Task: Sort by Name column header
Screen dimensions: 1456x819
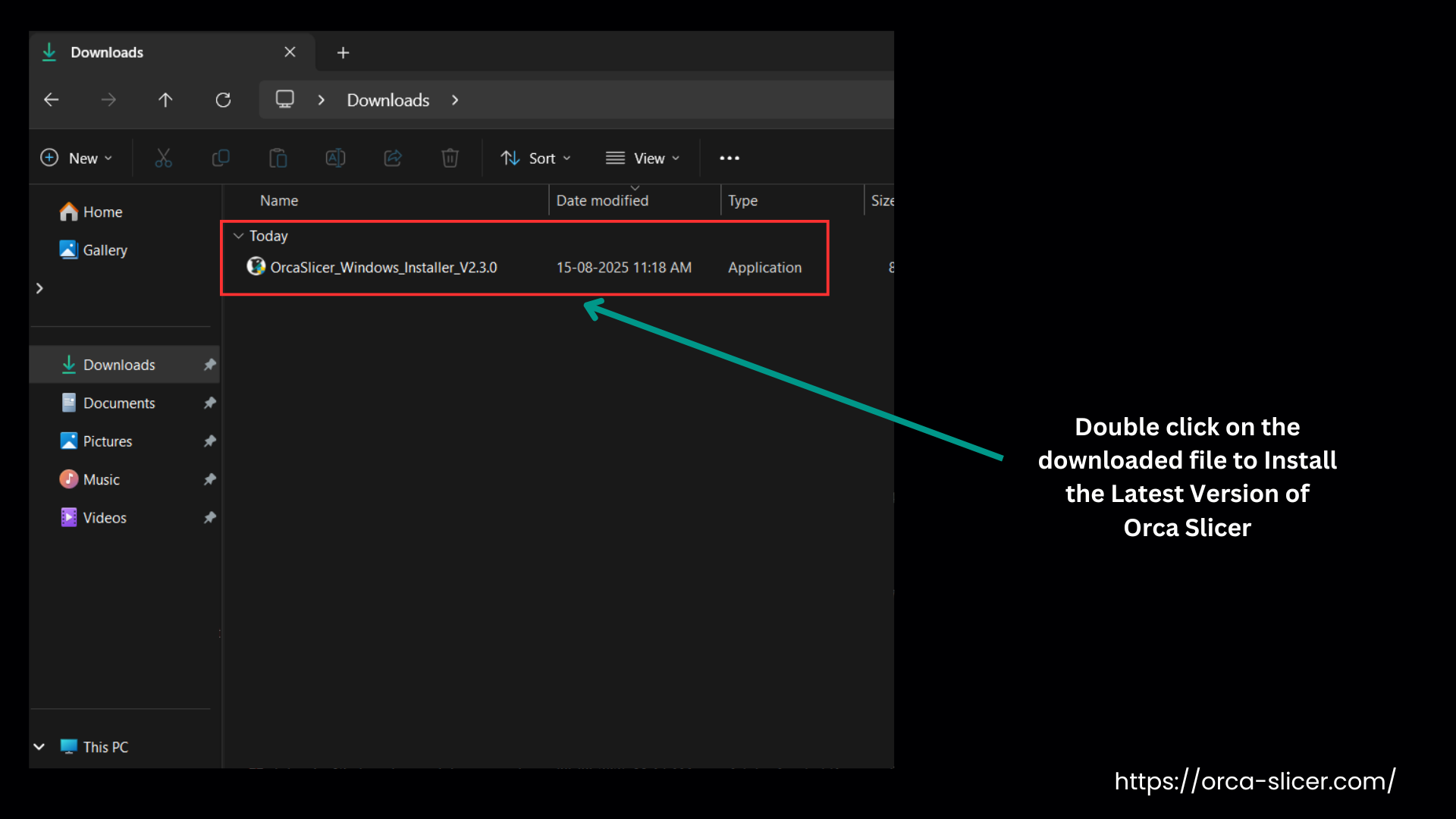Action: [279, 200]
